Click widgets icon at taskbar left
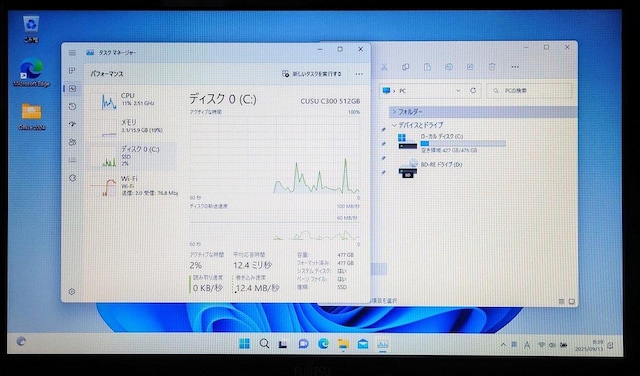This screenshot has height=376, width=640. (x=21, y=341)
